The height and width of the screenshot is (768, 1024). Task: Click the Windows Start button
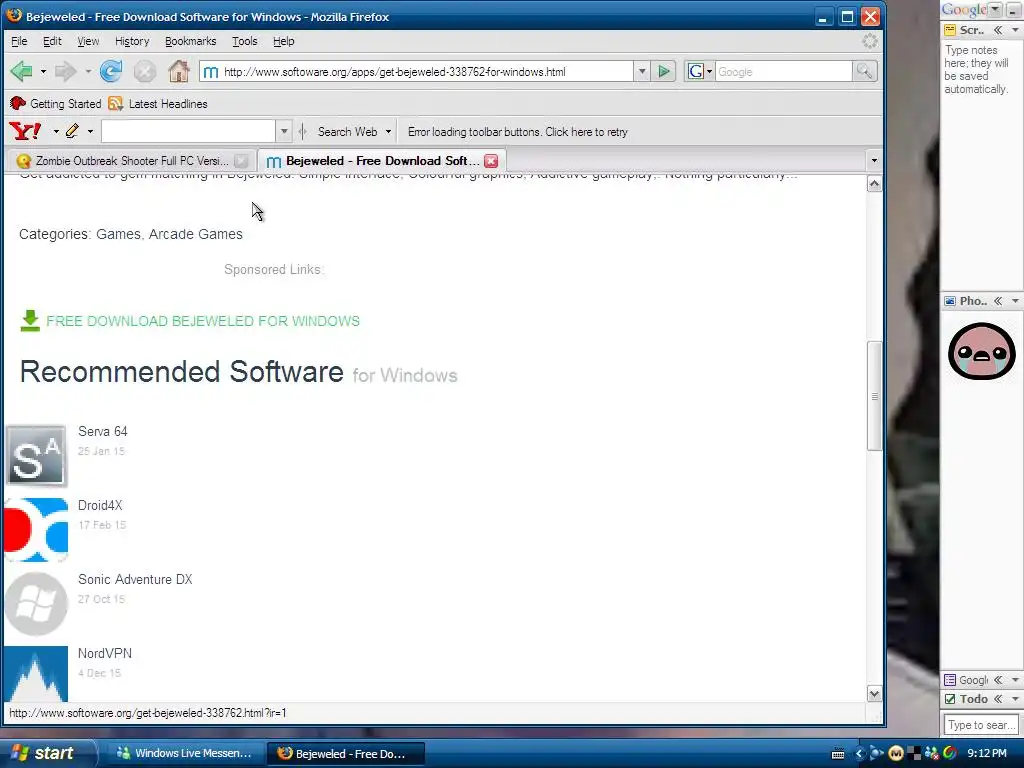click(x=48, y=753)
